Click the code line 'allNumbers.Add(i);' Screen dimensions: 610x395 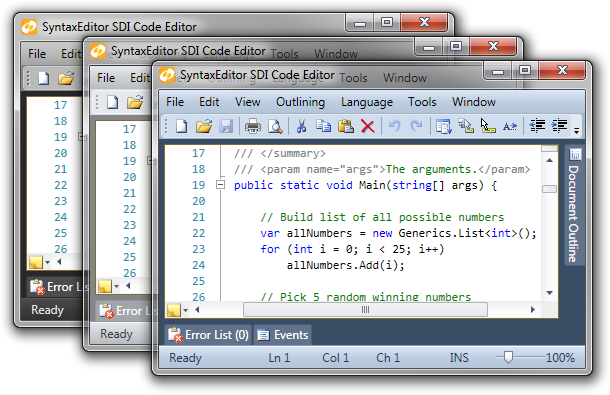pyautogui.click(x=345, y=265)
